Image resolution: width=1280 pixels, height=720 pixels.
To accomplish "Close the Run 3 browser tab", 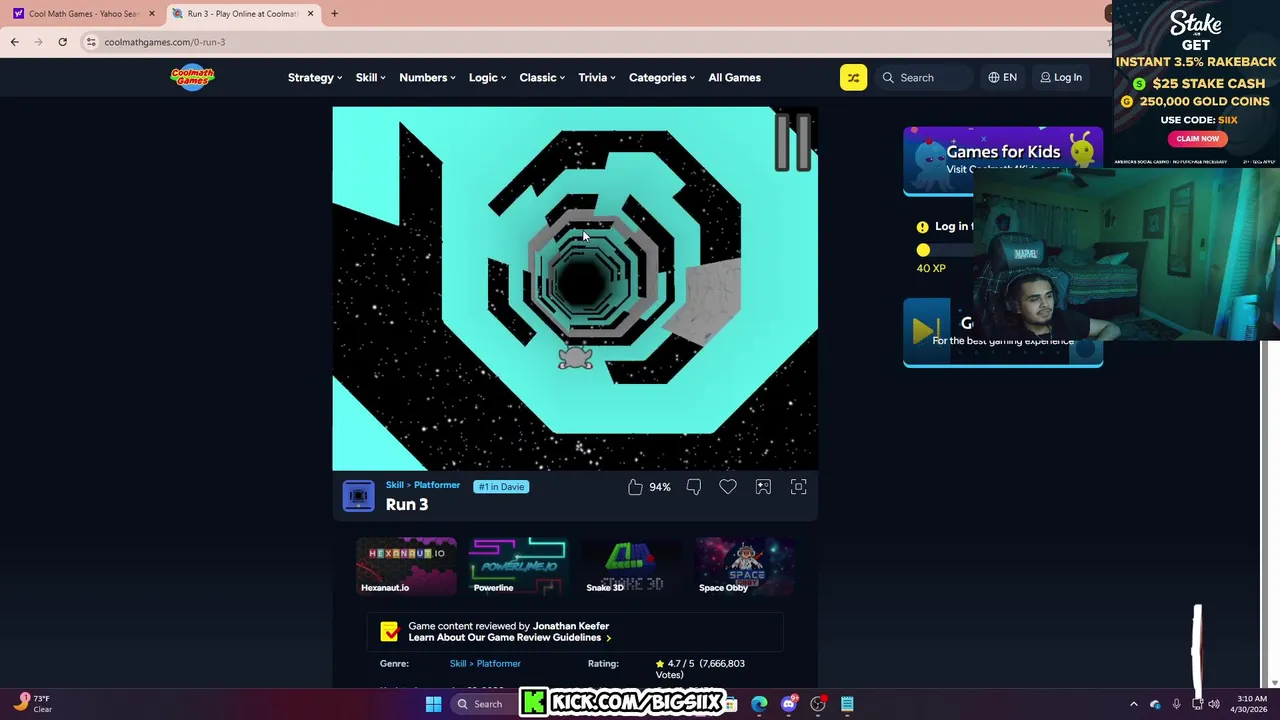I will tap(310, 14).
